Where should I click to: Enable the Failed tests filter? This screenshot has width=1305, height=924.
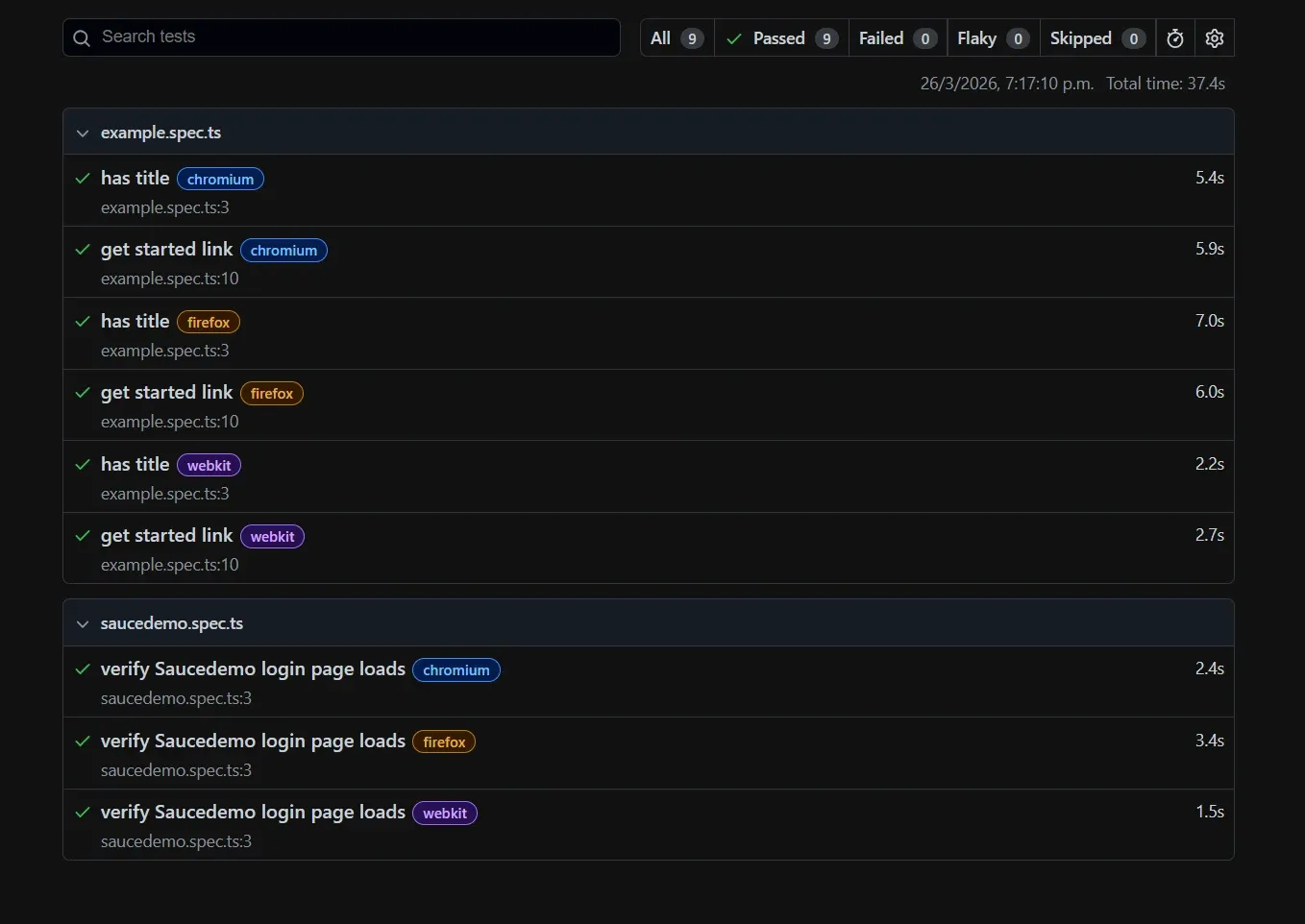896,38
